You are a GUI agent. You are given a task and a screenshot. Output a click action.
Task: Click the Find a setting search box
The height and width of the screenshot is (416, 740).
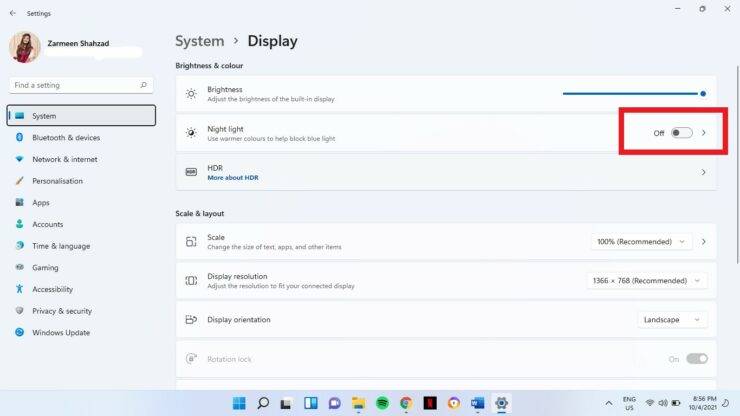[80, 85]
